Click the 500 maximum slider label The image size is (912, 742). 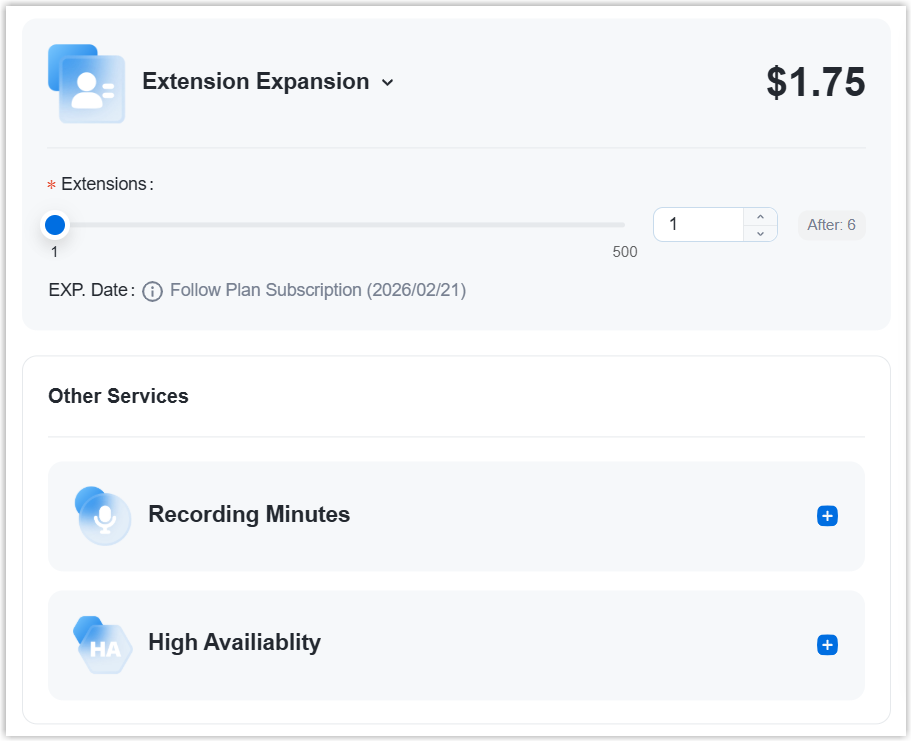tap(624, 252)
